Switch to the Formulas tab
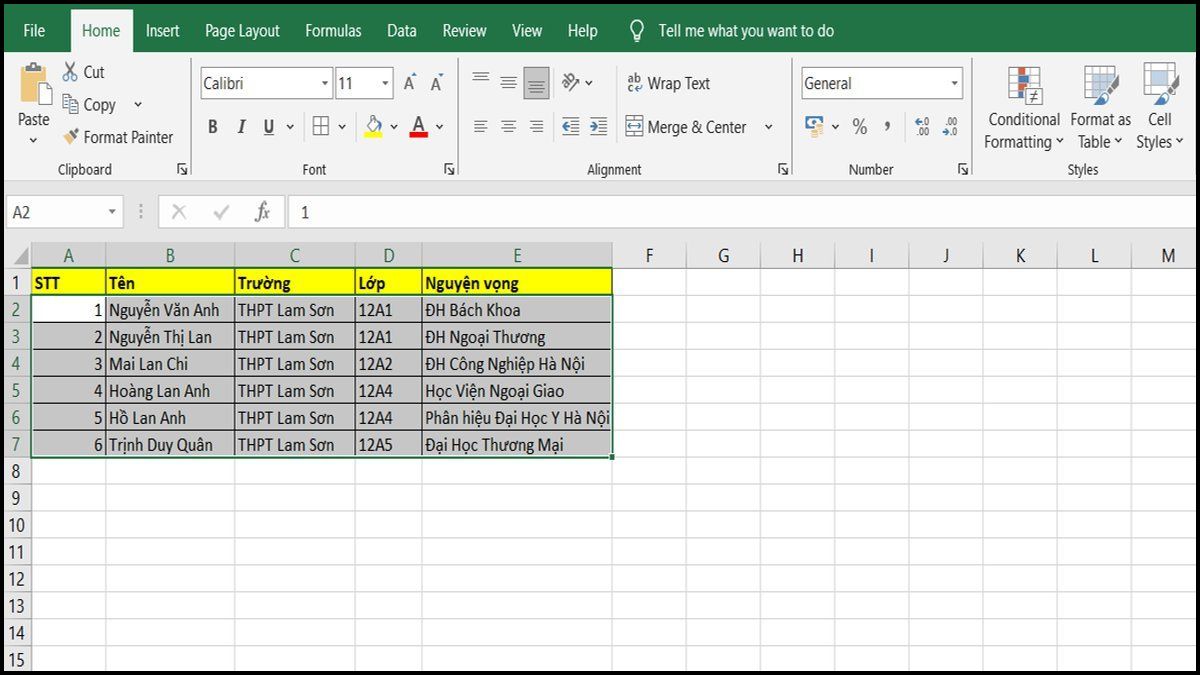1200x675 pixels. point(333,31)
